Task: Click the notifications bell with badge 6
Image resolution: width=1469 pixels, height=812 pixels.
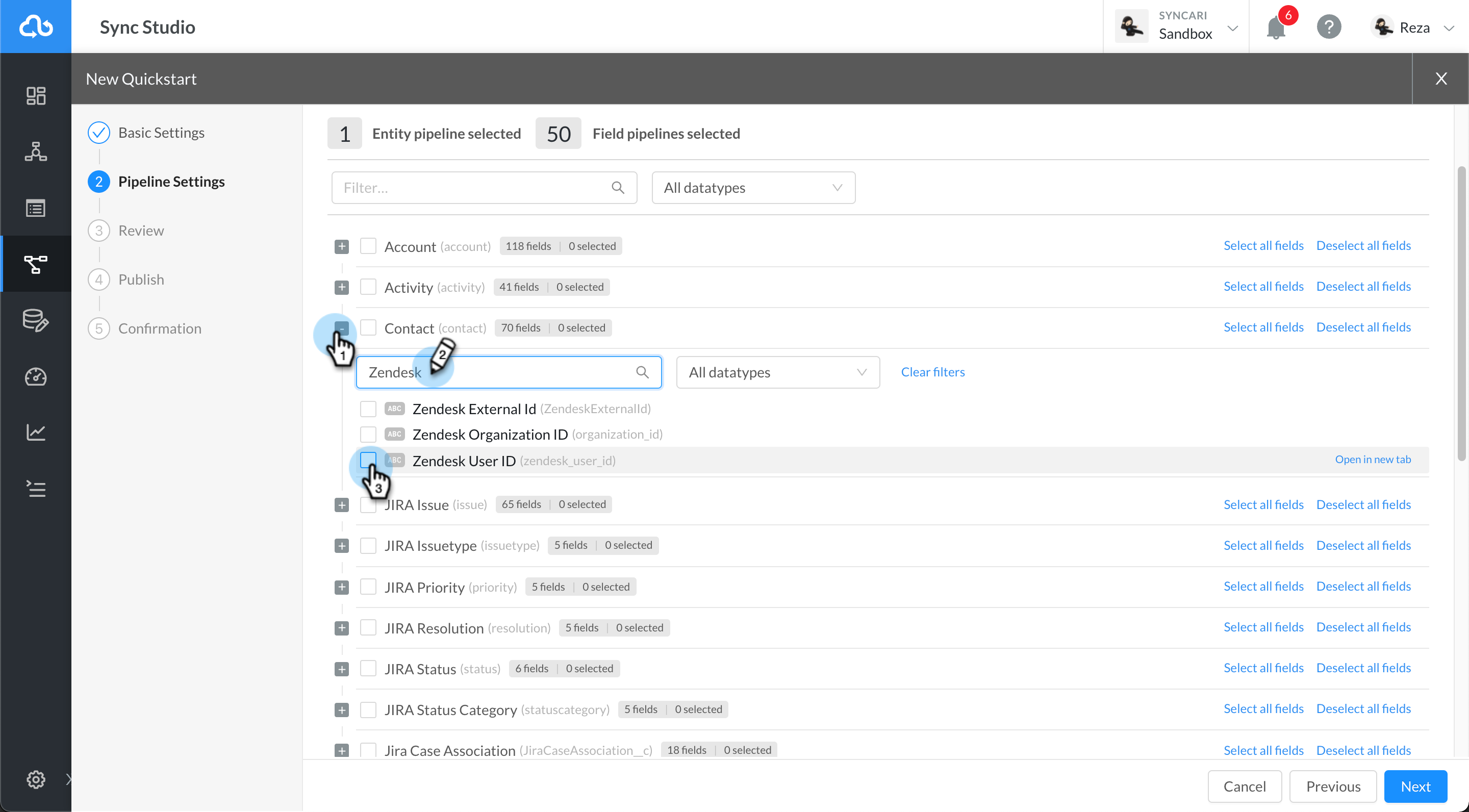Action: 1275,26
